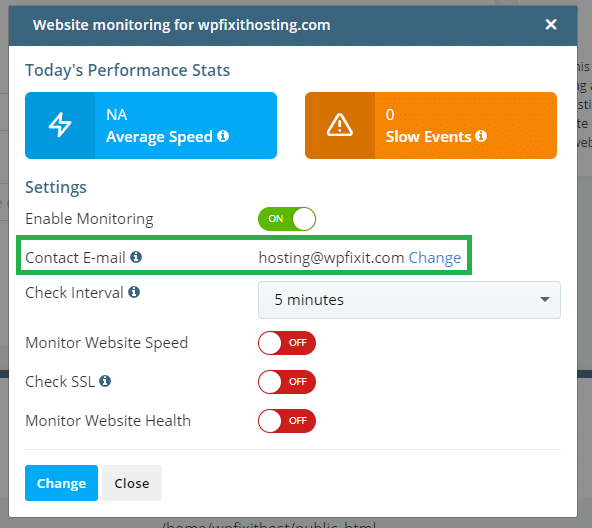Image resolution: width=592 pixels, height=528 pixels.
Task: Open the Check Interval 5 minutes dropdown
Action: coord(409,300)
